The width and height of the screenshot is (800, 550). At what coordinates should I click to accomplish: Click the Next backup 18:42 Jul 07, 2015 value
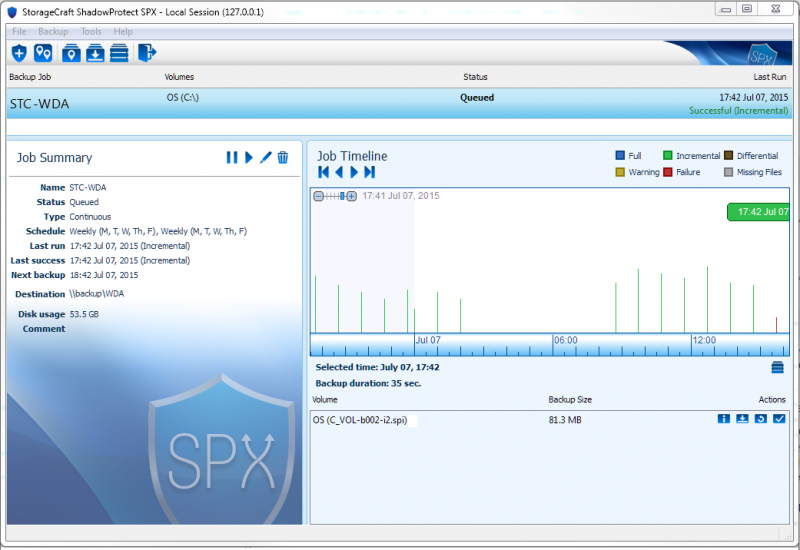click(104, 275)
